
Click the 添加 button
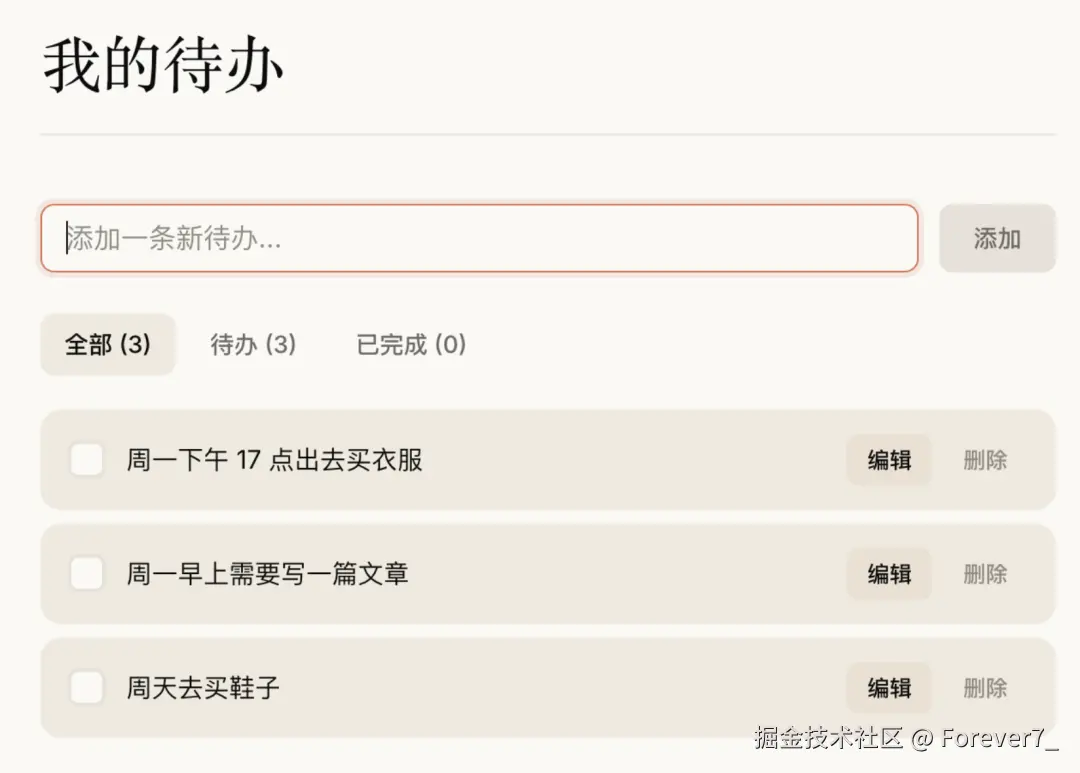(997, 238)
